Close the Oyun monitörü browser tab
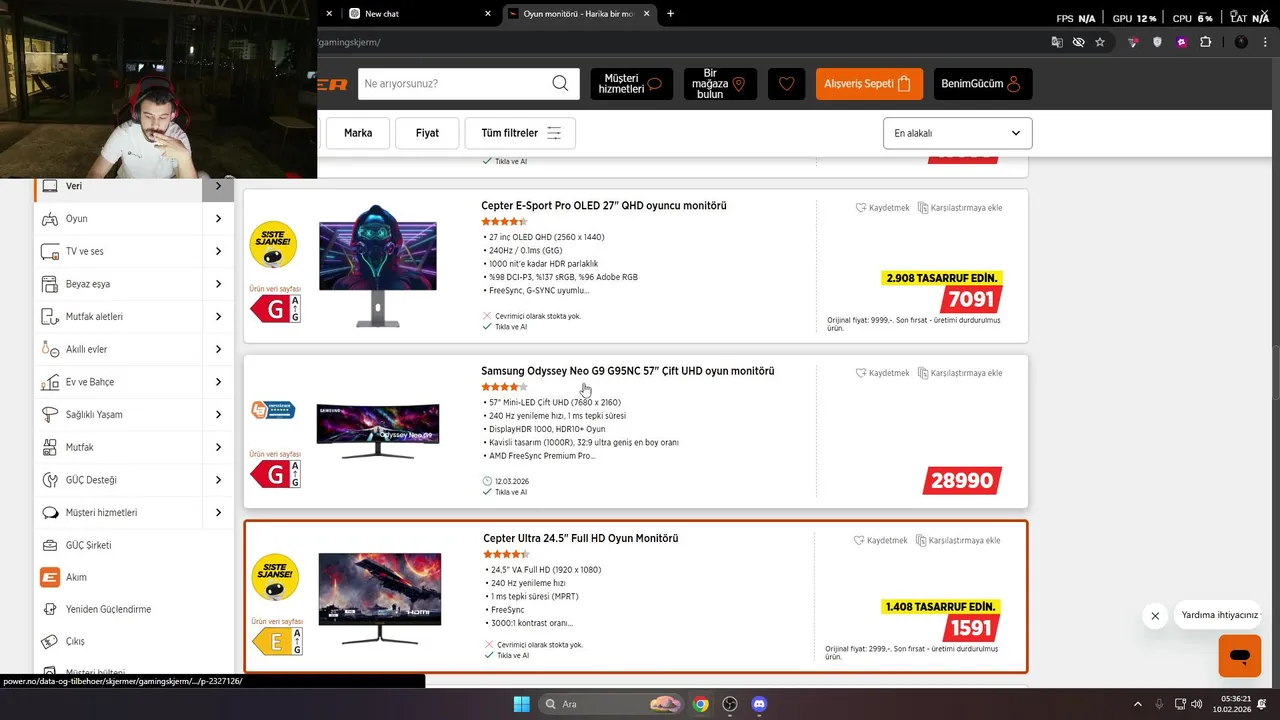 pos(647,14)
